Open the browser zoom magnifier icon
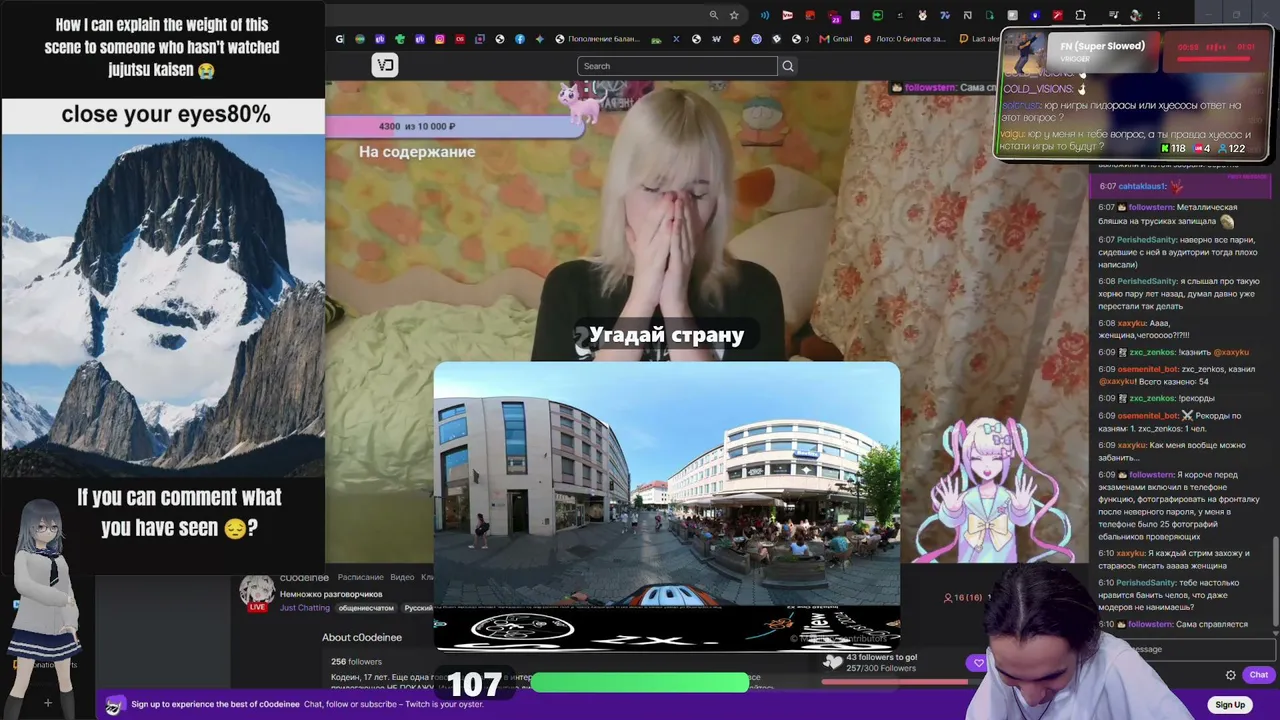The height and width of the screenshot is (720, 1280). pyautogui.click(x=714, y=15)
